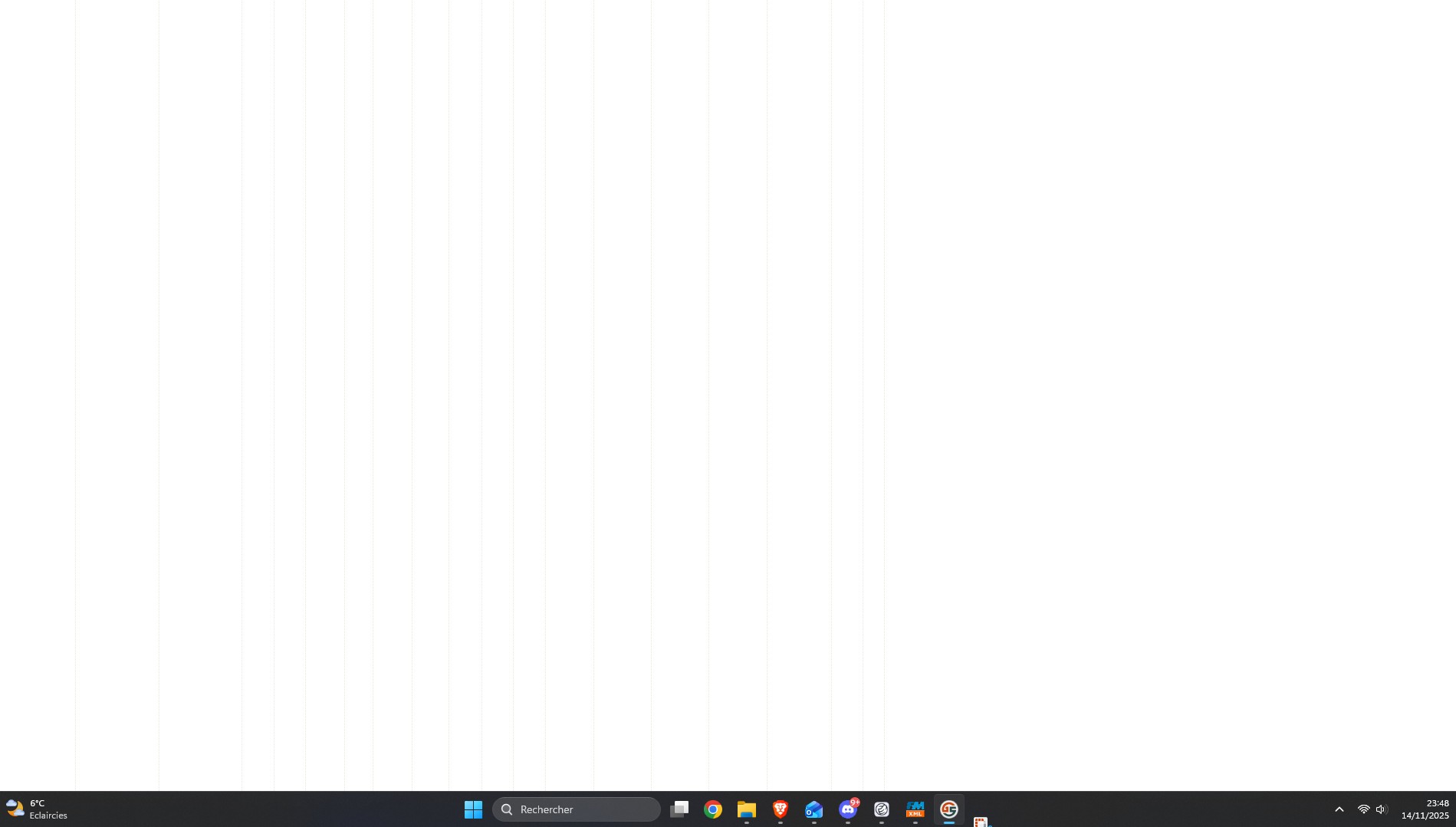This screenshot has height=827, width=1456.
Task: Open the Brave browser taskbar icon
Action: (781, 809)
